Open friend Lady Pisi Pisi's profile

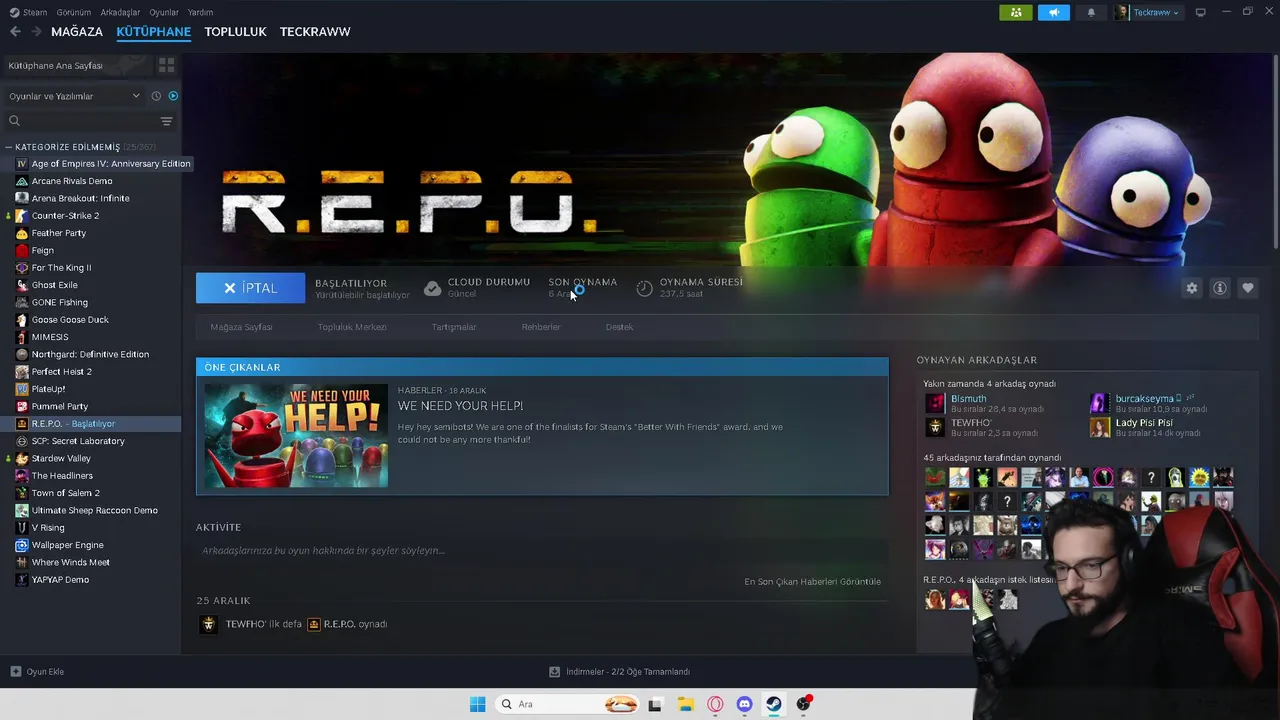pyautogui.click(x=1144, y=423)
